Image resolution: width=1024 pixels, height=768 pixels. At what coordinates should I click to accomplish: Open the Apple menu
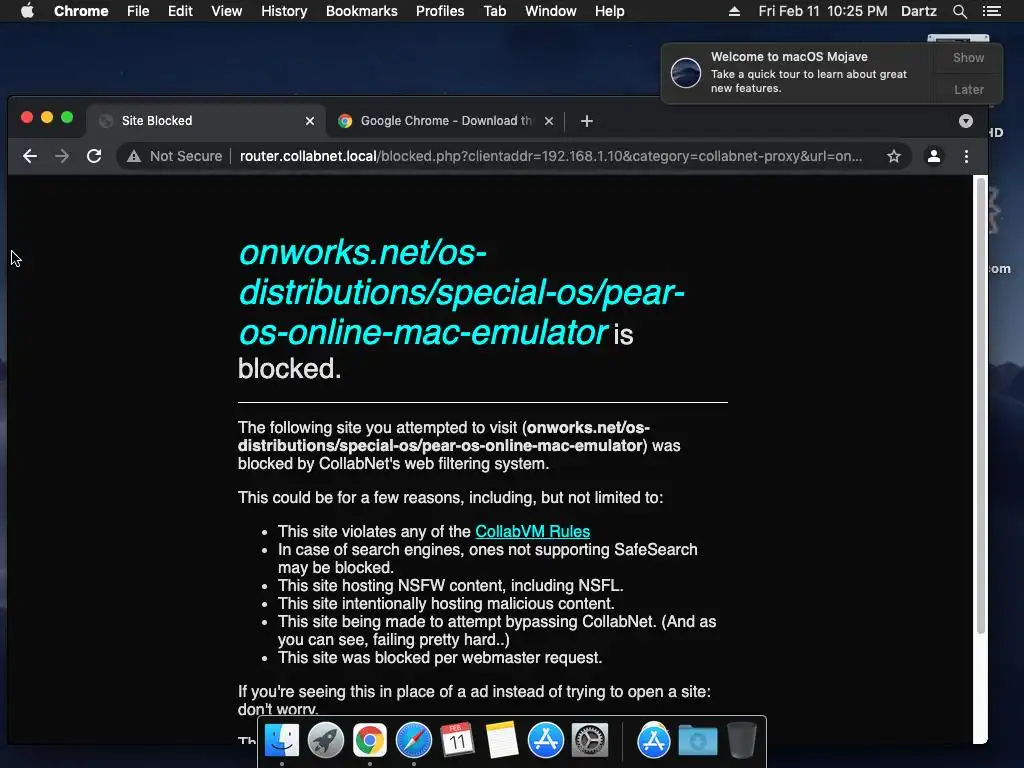(x=27, y=11)
